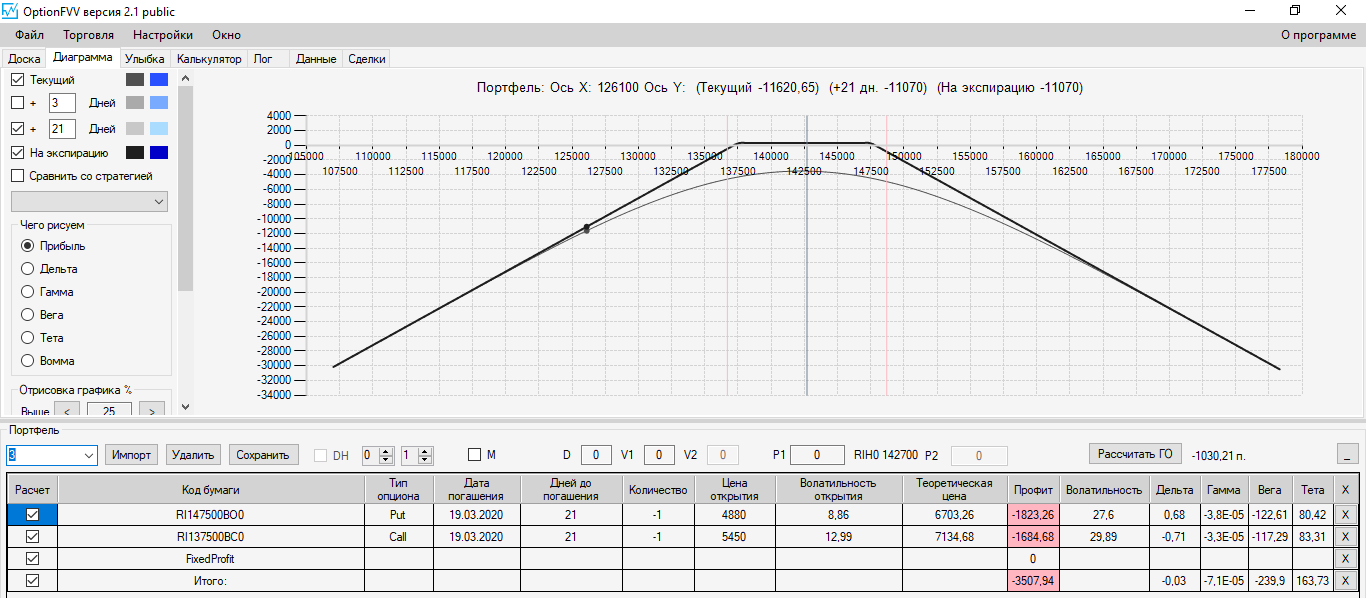
Task: Open the Торговля menu
Action: pyautogui.click(x=88, y=35)
